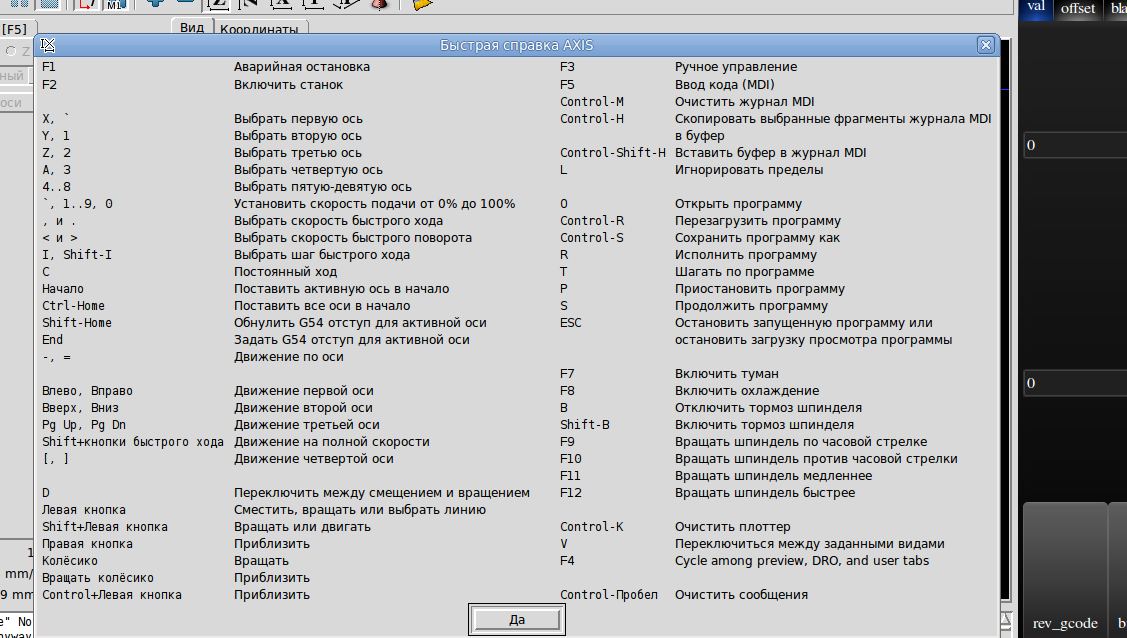Open the offset tab in the right panel

(x=1077, y=9)
